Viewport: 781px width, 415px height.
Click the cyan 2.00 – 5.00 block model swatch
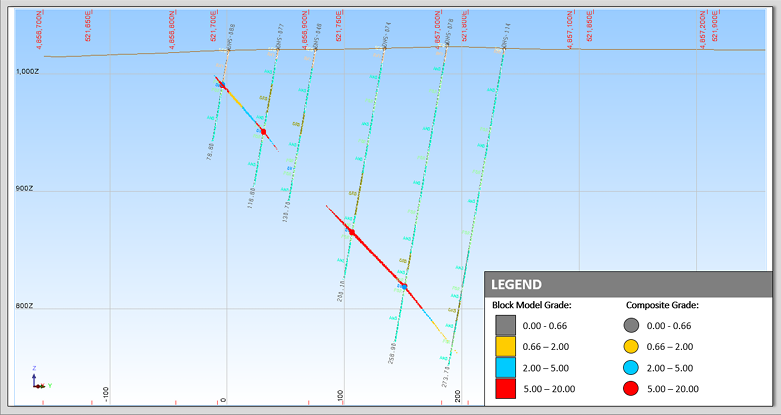(505, 367)
